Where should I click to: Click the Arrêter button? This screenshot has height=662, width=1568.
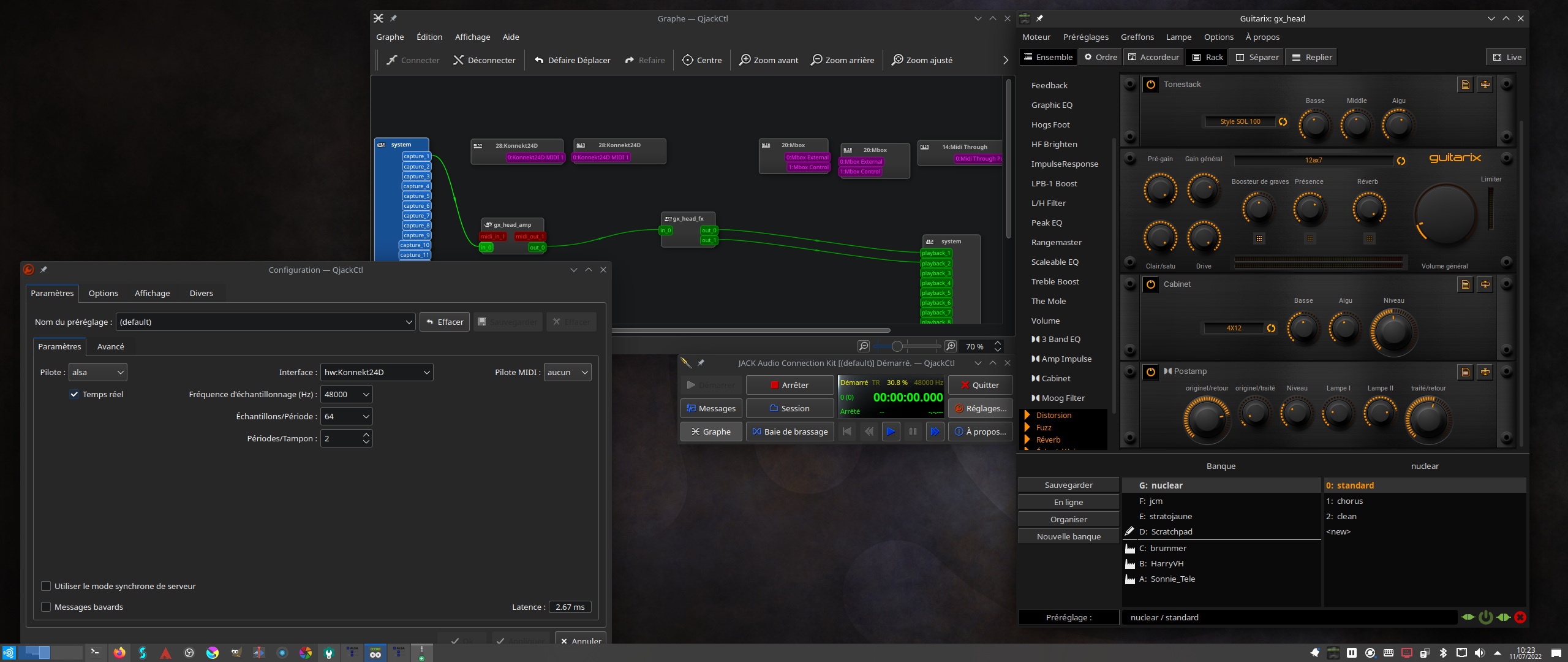pos(790,385)
